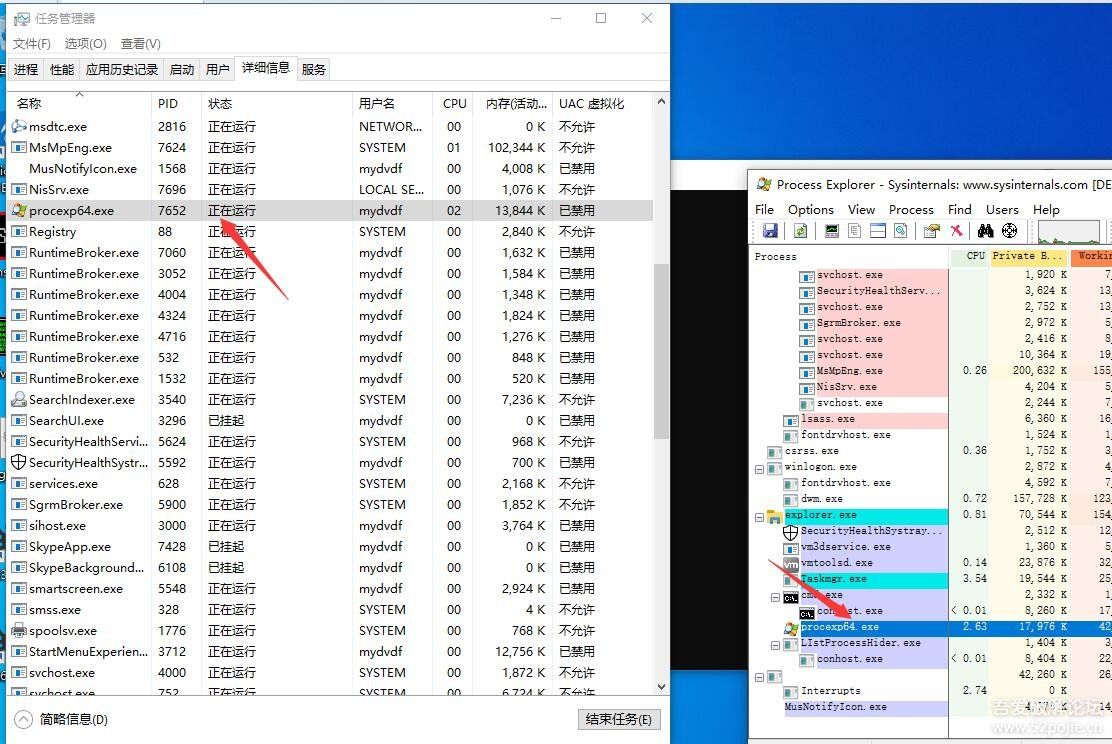Click the gear DLL/handles view toolbar icon
The width and height of the screenshot is (1112, 744).
click(x=901, y=231)
